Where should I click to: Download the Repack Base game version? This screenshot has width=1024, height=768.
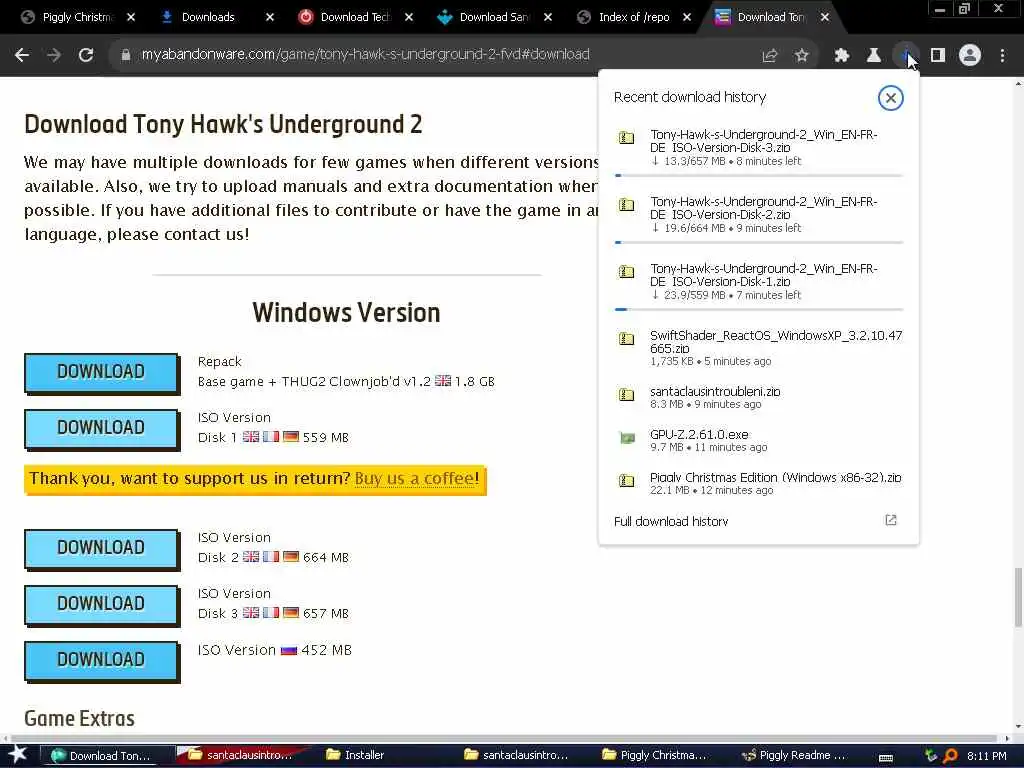[101, 372]
